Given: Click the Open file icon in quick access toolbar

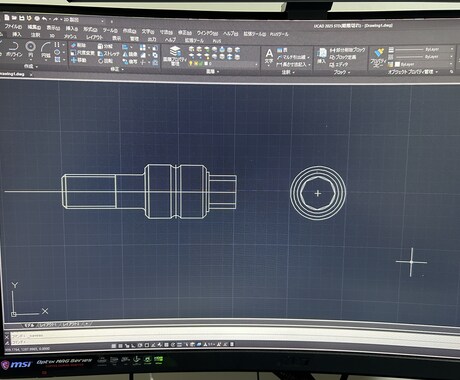Looking at the screenshot, I should (14, 17).
